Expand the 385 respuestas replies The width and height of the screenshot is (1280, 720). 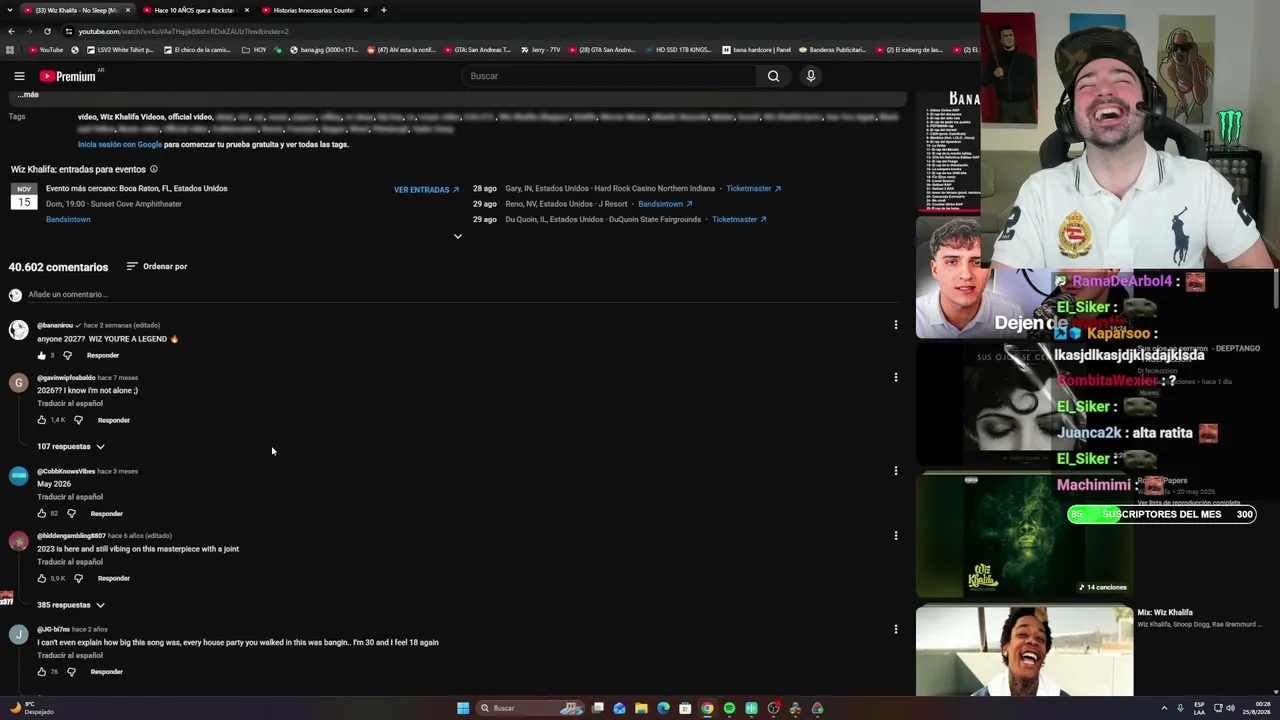pyautogui.click(x=71, y=605)
